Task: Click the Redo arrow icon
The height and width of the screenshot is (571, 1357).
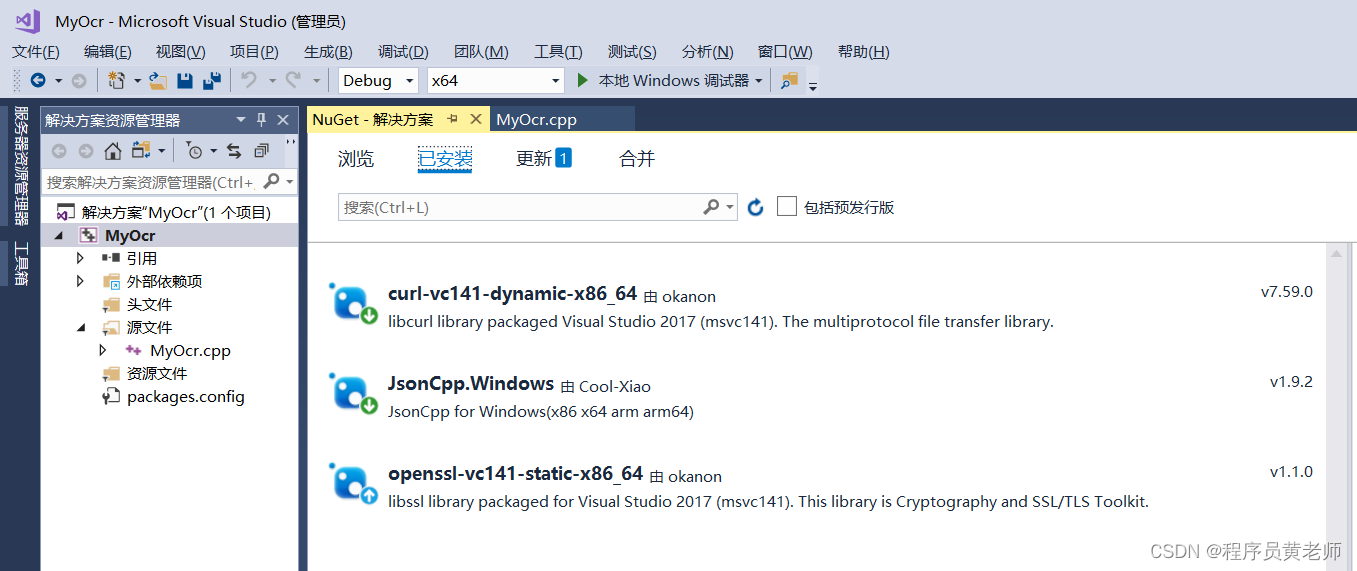Action: coord(293,80)
